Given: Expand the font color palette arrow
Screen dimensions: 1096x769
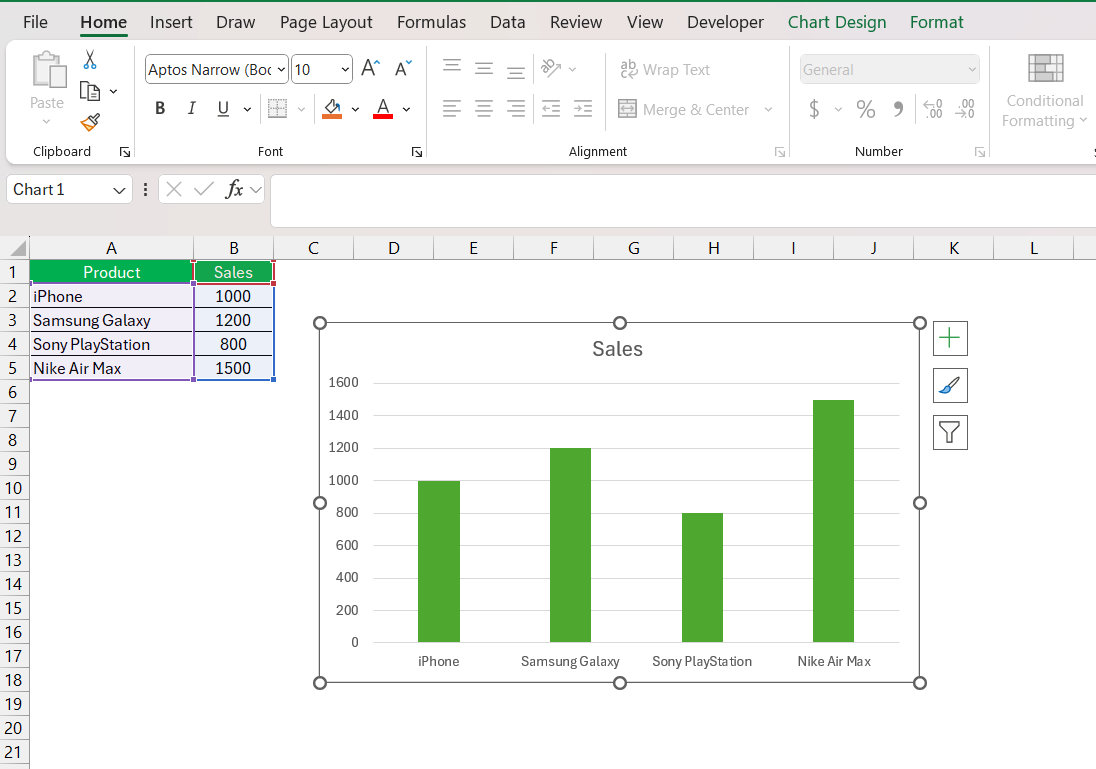Looking at the screenshot, I should click(406, 109).
